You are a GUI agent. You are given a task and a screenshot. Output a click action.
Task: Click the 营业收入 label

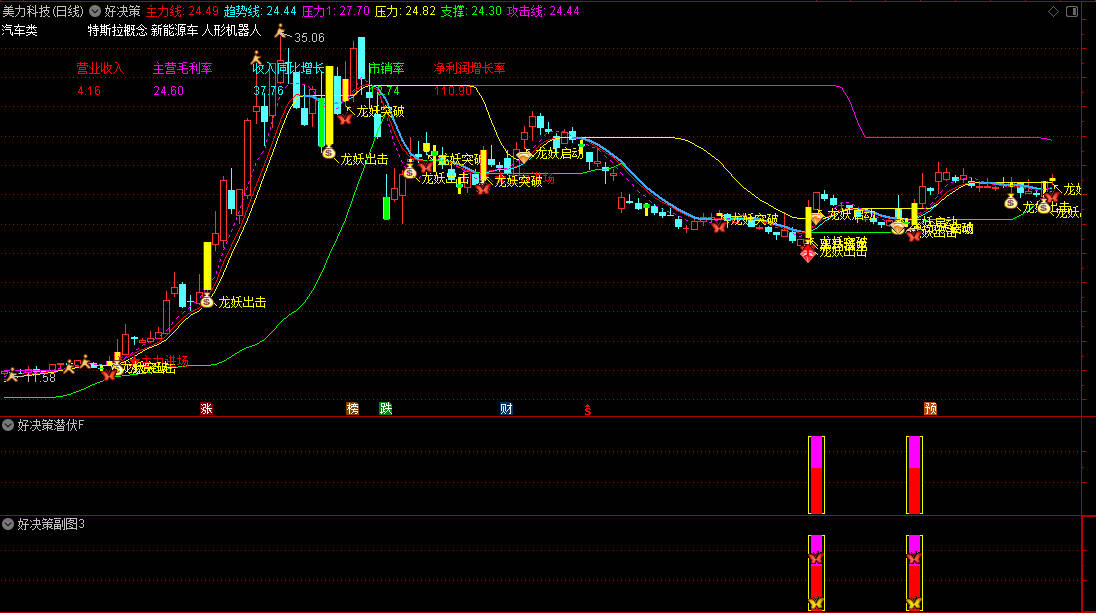click(x=100, y=68)
